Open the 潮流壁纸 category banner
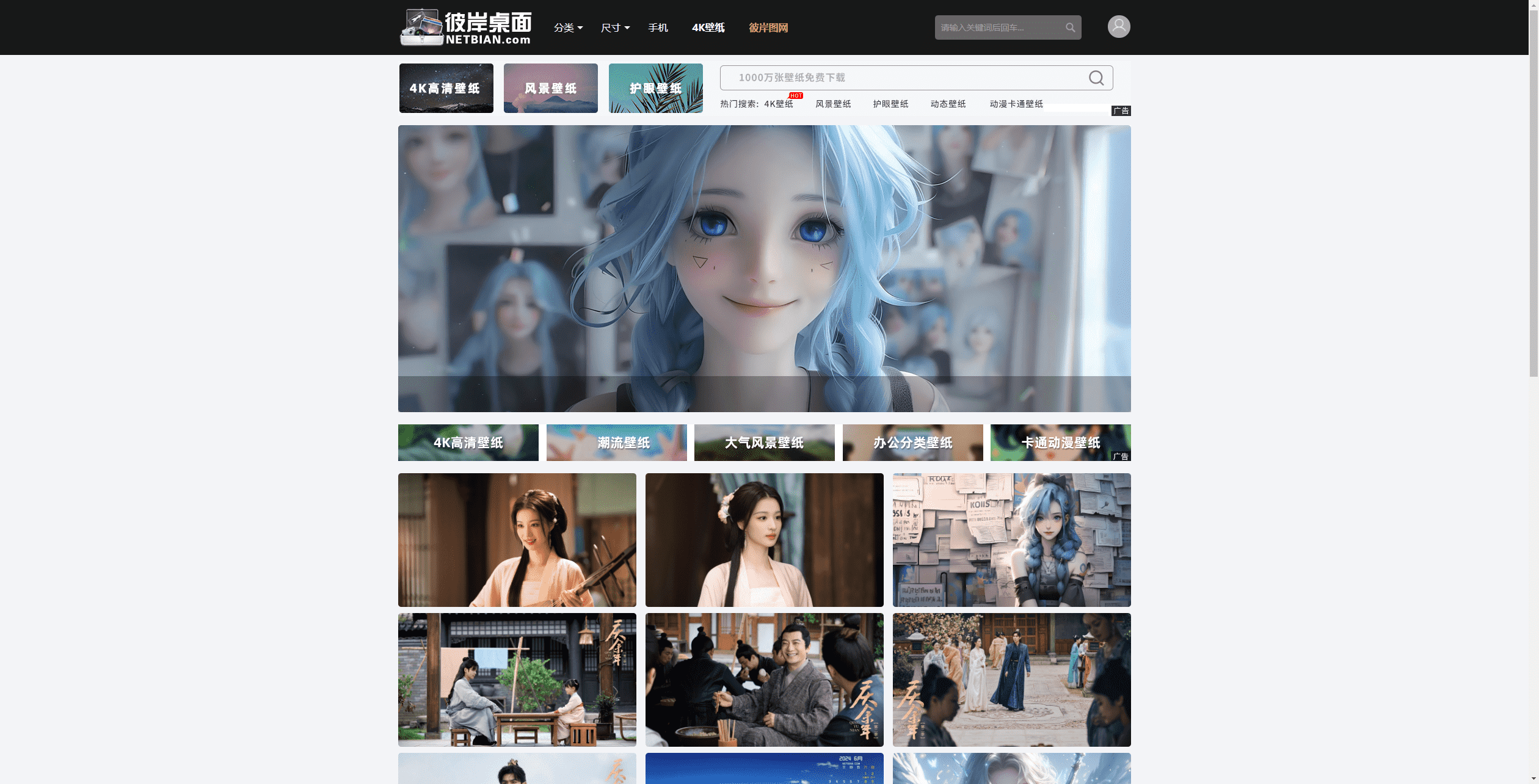1539x784 pixels. pos(617,443)
